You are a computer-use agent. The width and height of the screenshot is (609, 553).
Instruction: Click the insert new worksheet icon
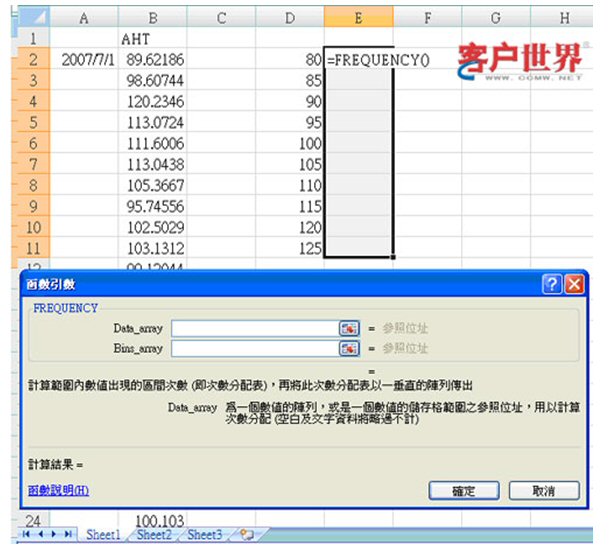click(x=244, y=536)
